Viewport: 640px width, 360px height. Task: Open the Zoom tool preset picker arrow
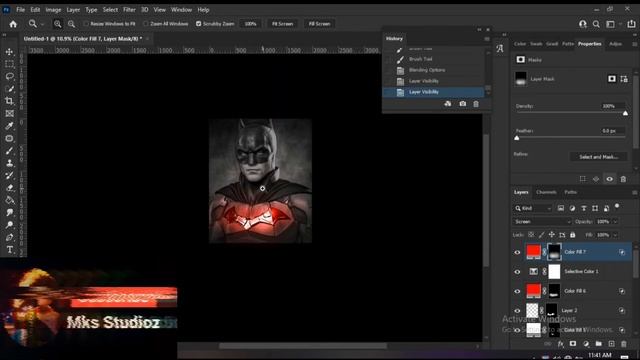[42, 24]
